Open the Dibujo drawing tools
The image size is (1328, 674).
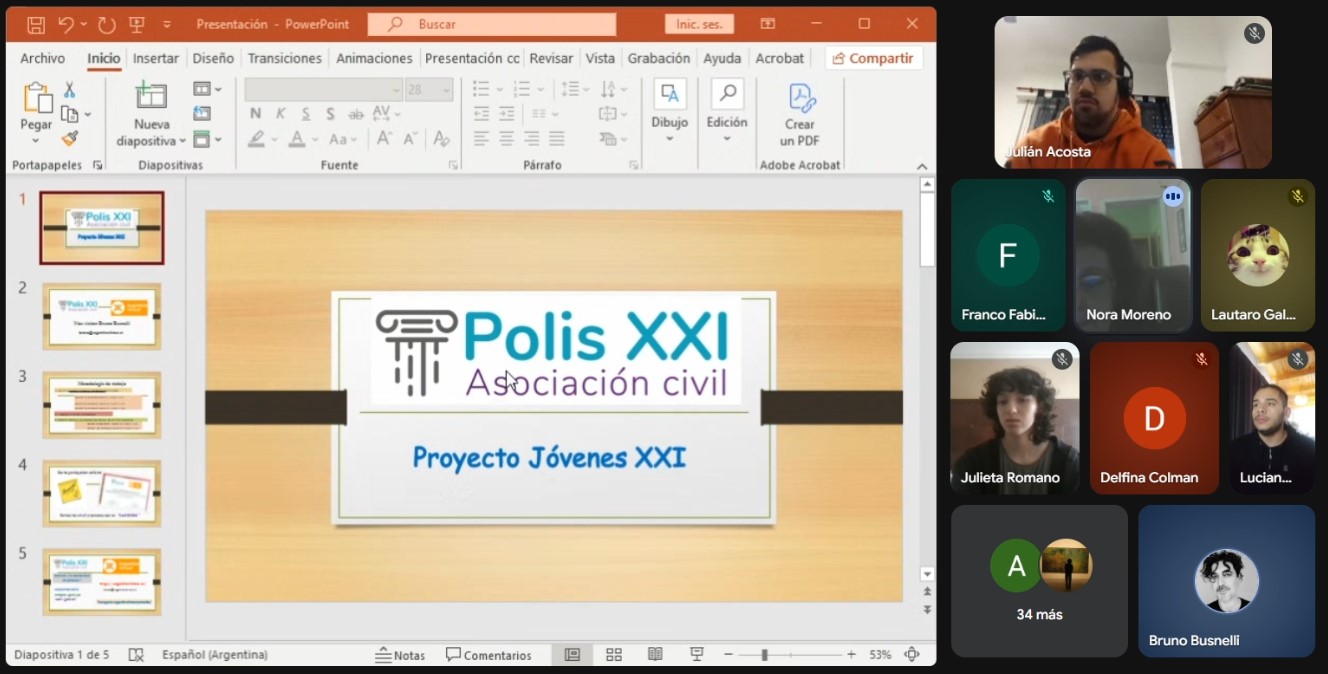pos(670,110)
